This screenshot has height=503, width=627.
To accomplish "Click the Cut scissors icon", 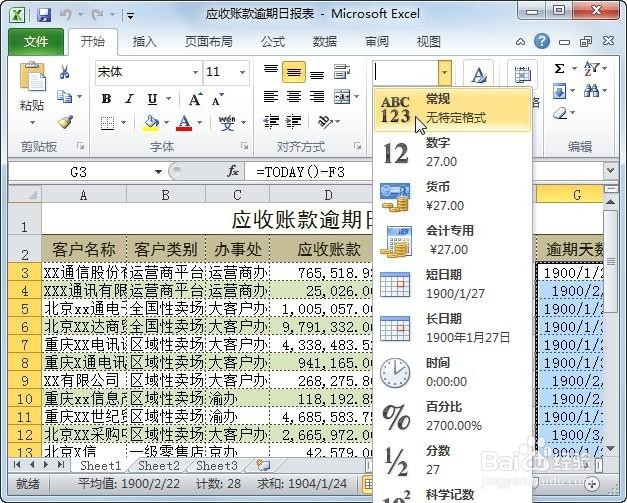I will click(64, 72).
